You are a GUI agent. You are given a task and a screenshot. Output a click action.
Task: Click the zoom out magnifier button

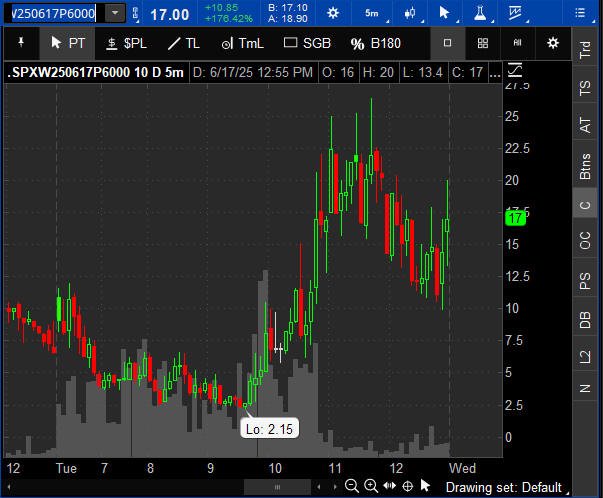click(x=352, y=486)
